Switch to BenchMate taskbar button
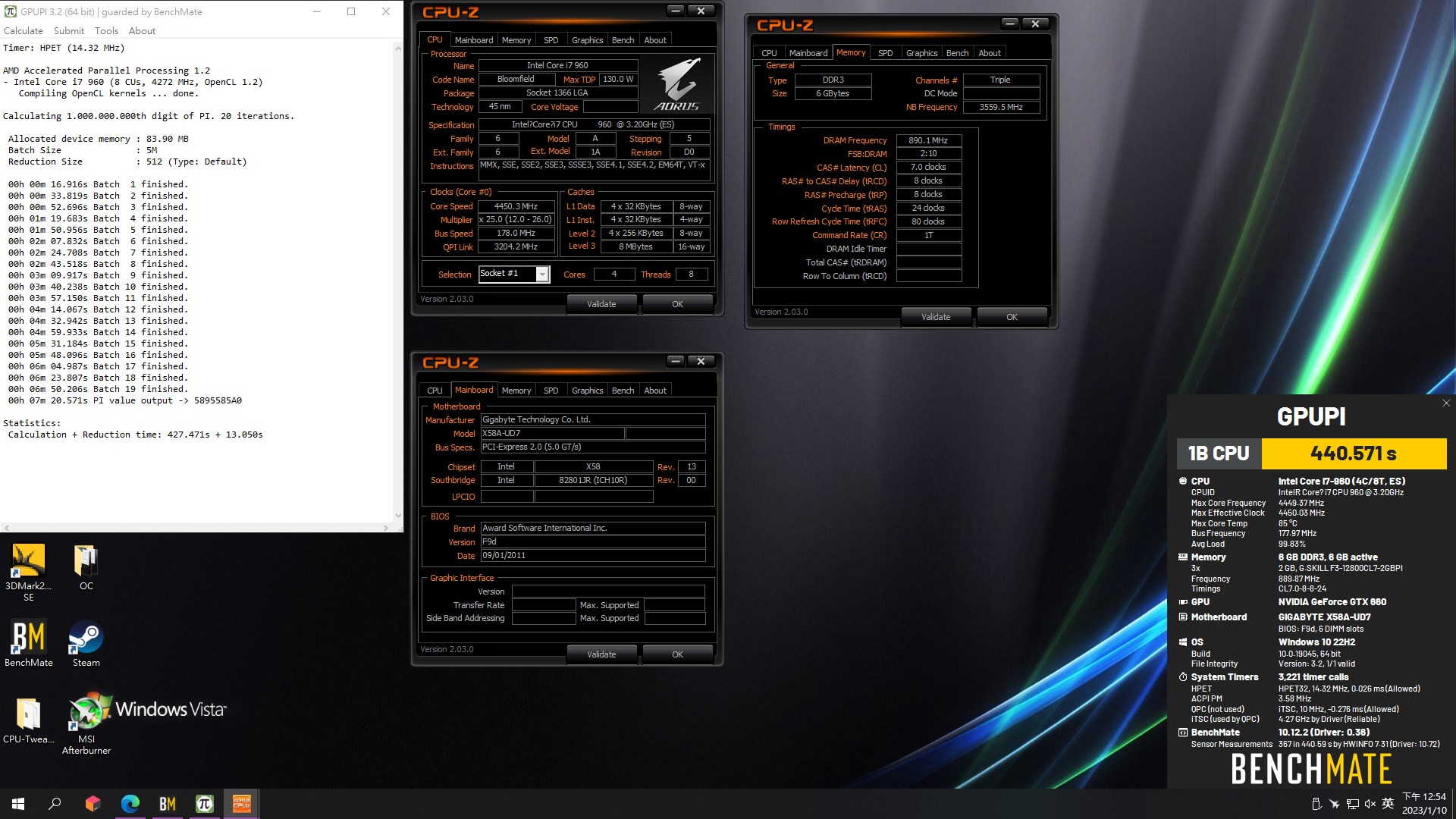This screenshot has width=1456, height=819. click(x=168, y=804)
